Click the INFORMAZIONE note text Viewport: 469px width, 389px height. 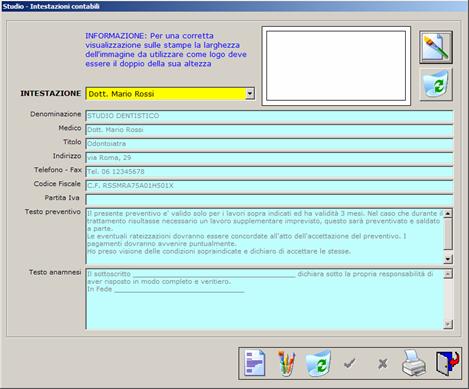tap(166, 50)
